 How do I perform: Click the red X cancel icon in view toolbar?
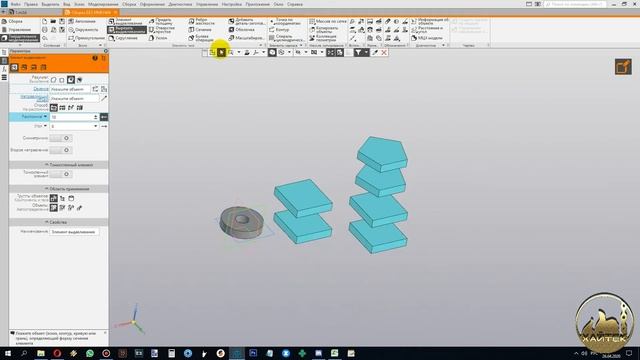[x=384, y=52]
